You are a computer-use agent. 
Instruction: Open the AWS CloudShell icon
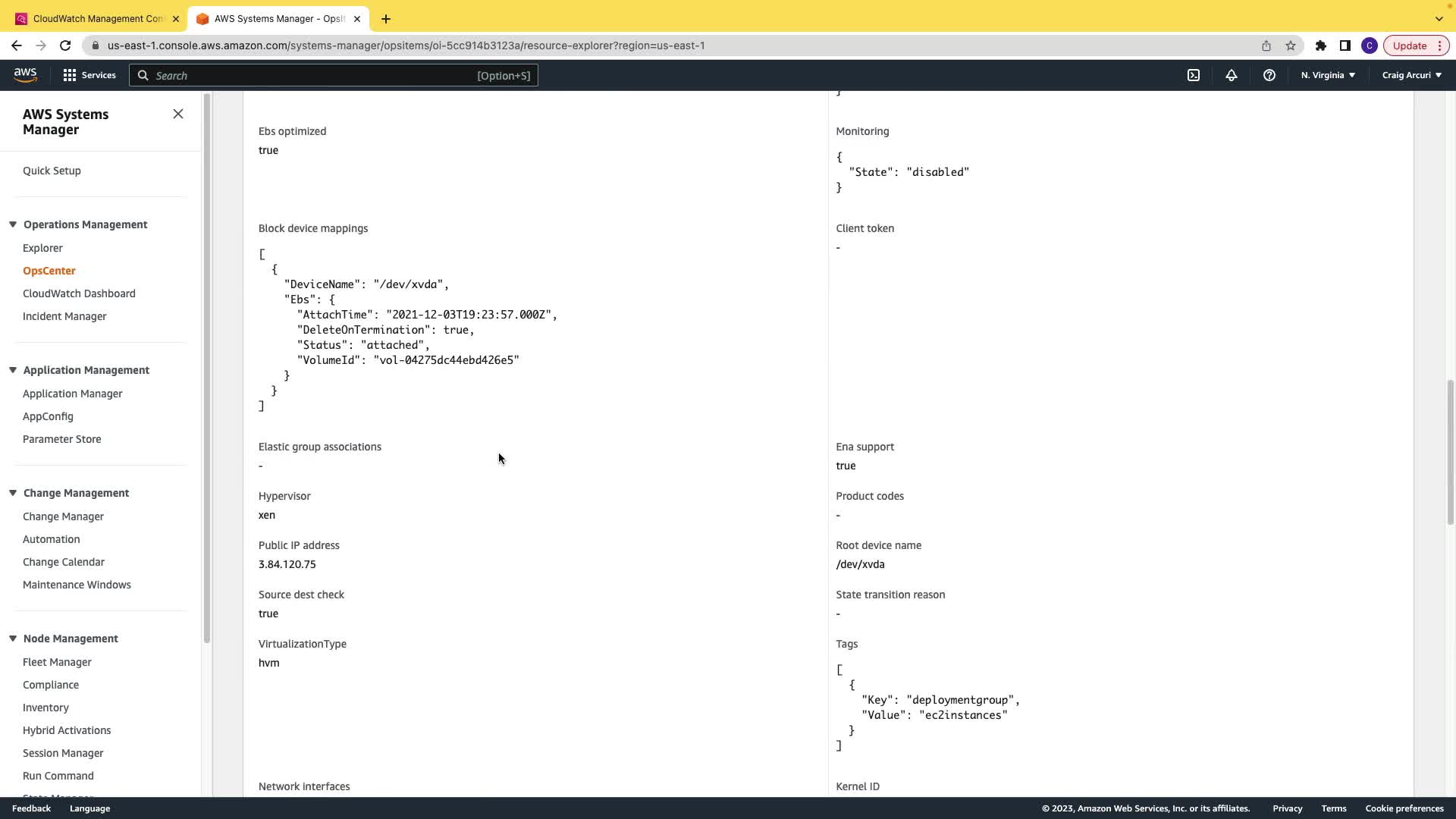point(1194,75)
